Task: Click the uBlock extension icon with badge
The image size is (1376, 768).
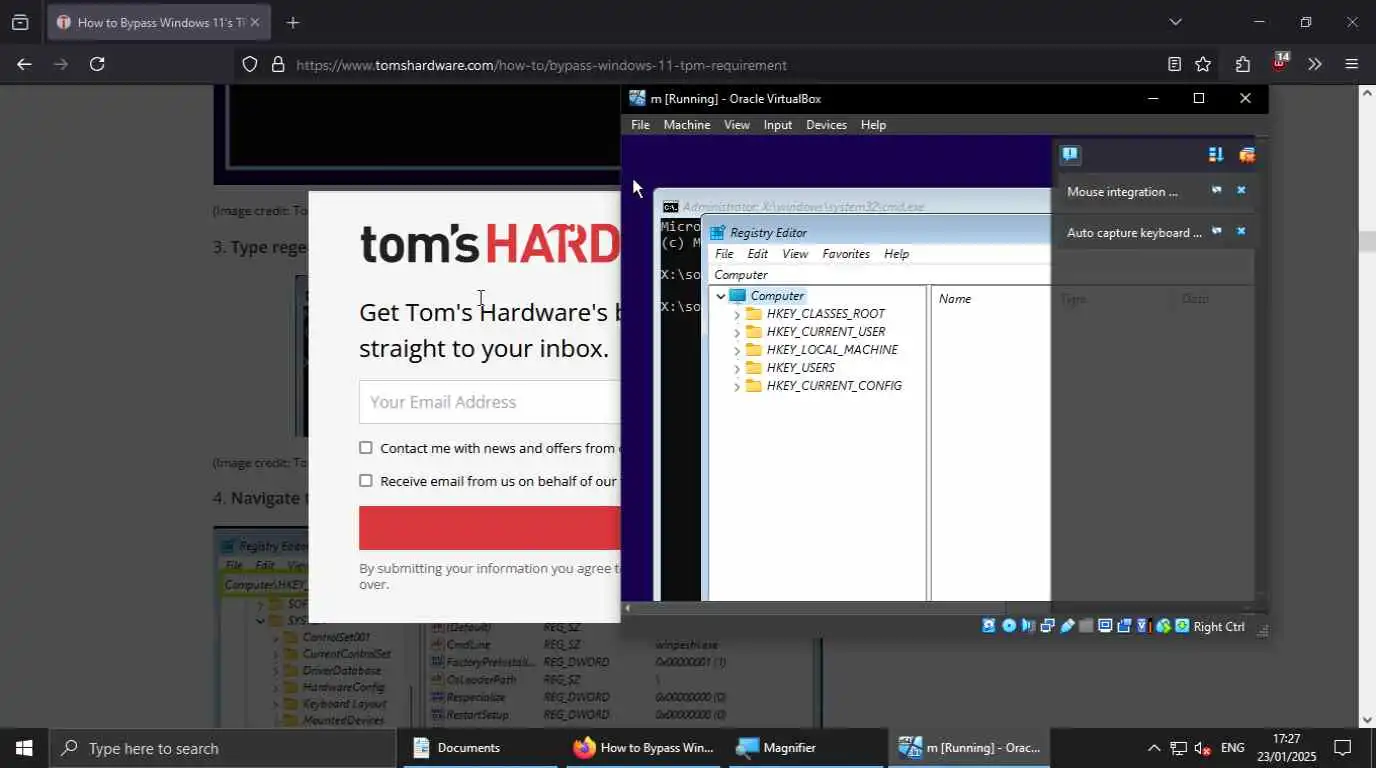Action: (1279, 62)
